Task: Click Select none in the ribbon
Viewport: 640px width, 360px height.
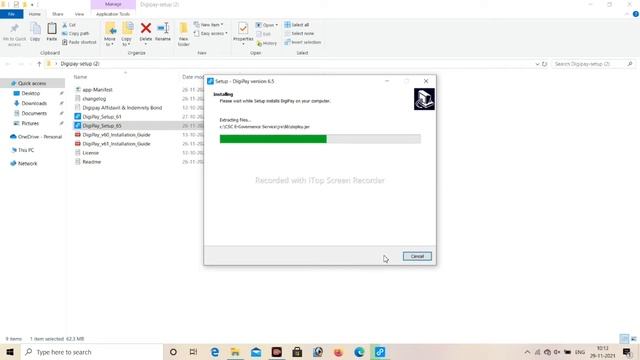Action: click(299, 33)
